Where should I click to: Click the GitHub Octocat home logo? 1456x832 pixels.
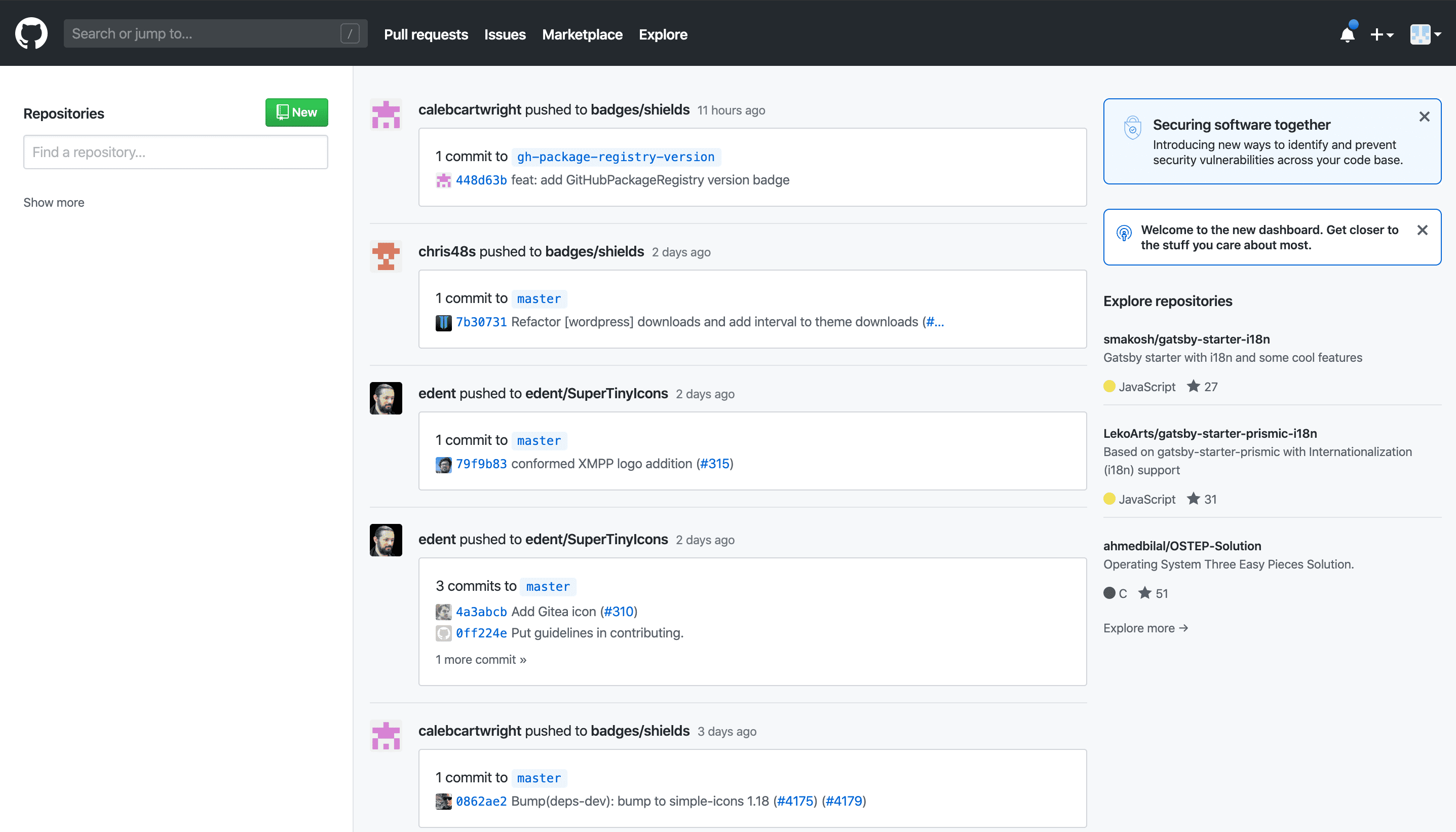pos(31,33)
